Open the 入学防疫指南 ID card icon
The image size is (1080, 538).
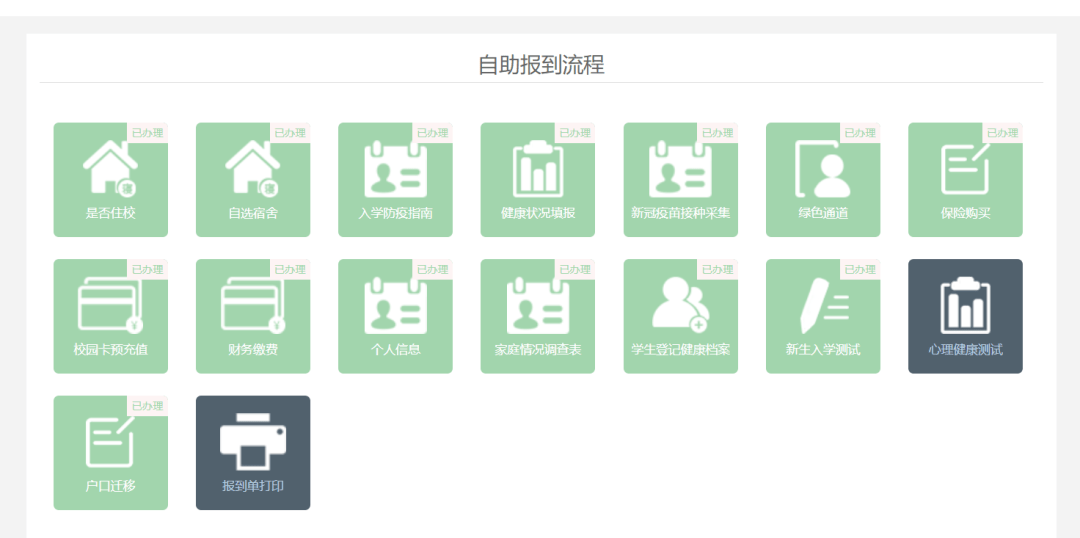click(x=395, y=169)
